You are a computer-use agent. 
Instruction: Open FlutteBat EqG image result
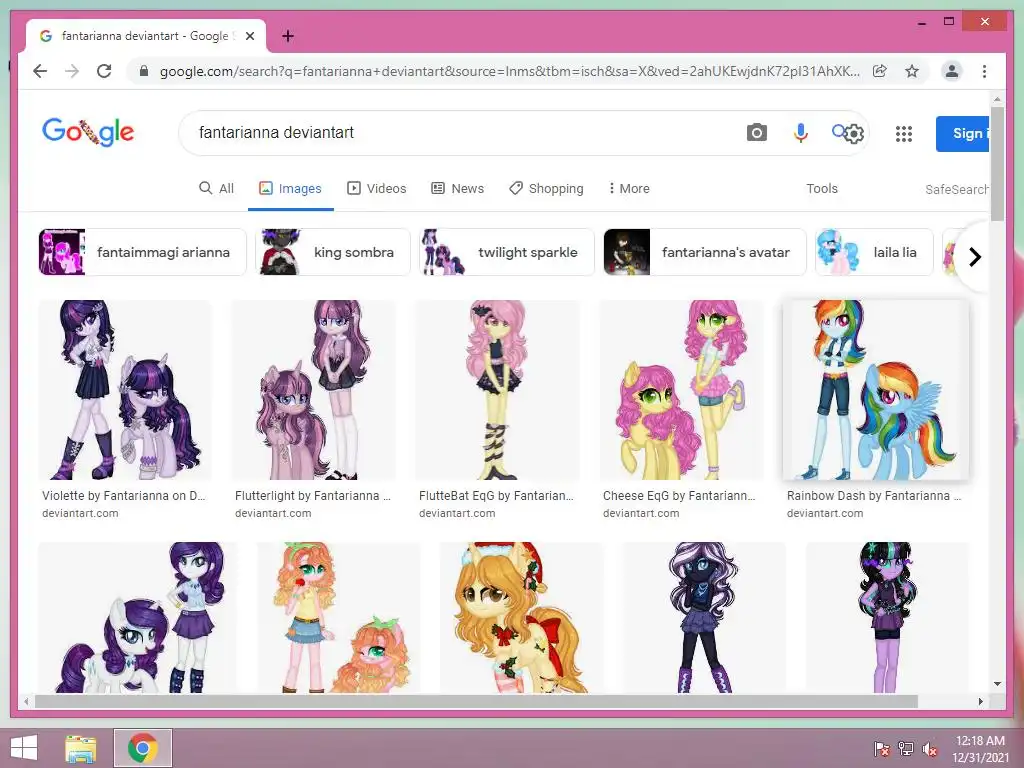click(x=498, y=390)
